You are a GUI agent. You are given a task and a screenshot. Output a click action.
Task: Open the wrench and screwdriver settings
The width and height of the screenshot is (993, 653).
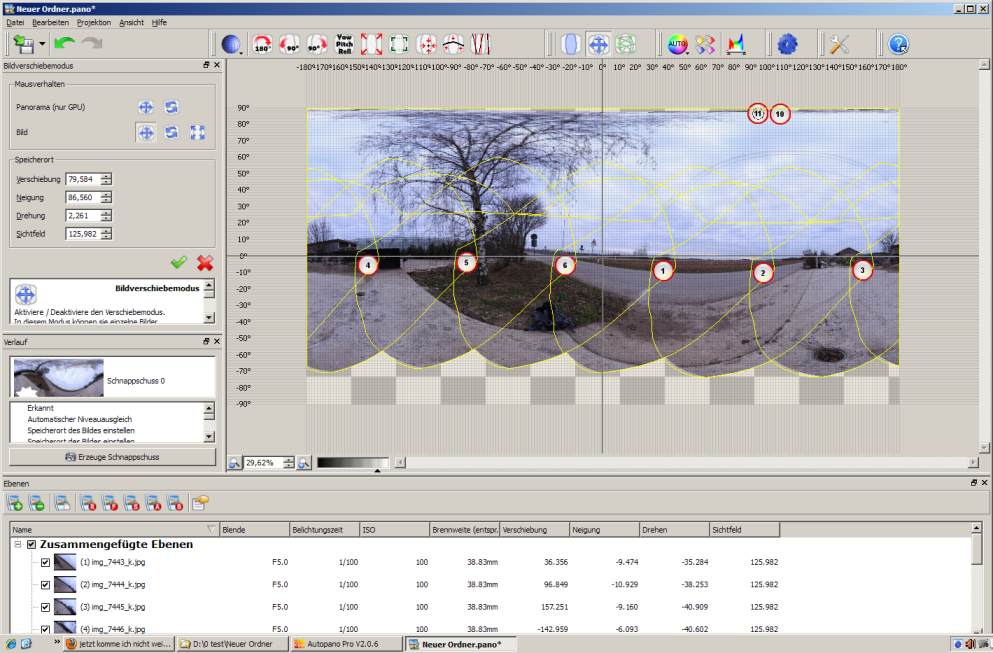pos(840,44)
